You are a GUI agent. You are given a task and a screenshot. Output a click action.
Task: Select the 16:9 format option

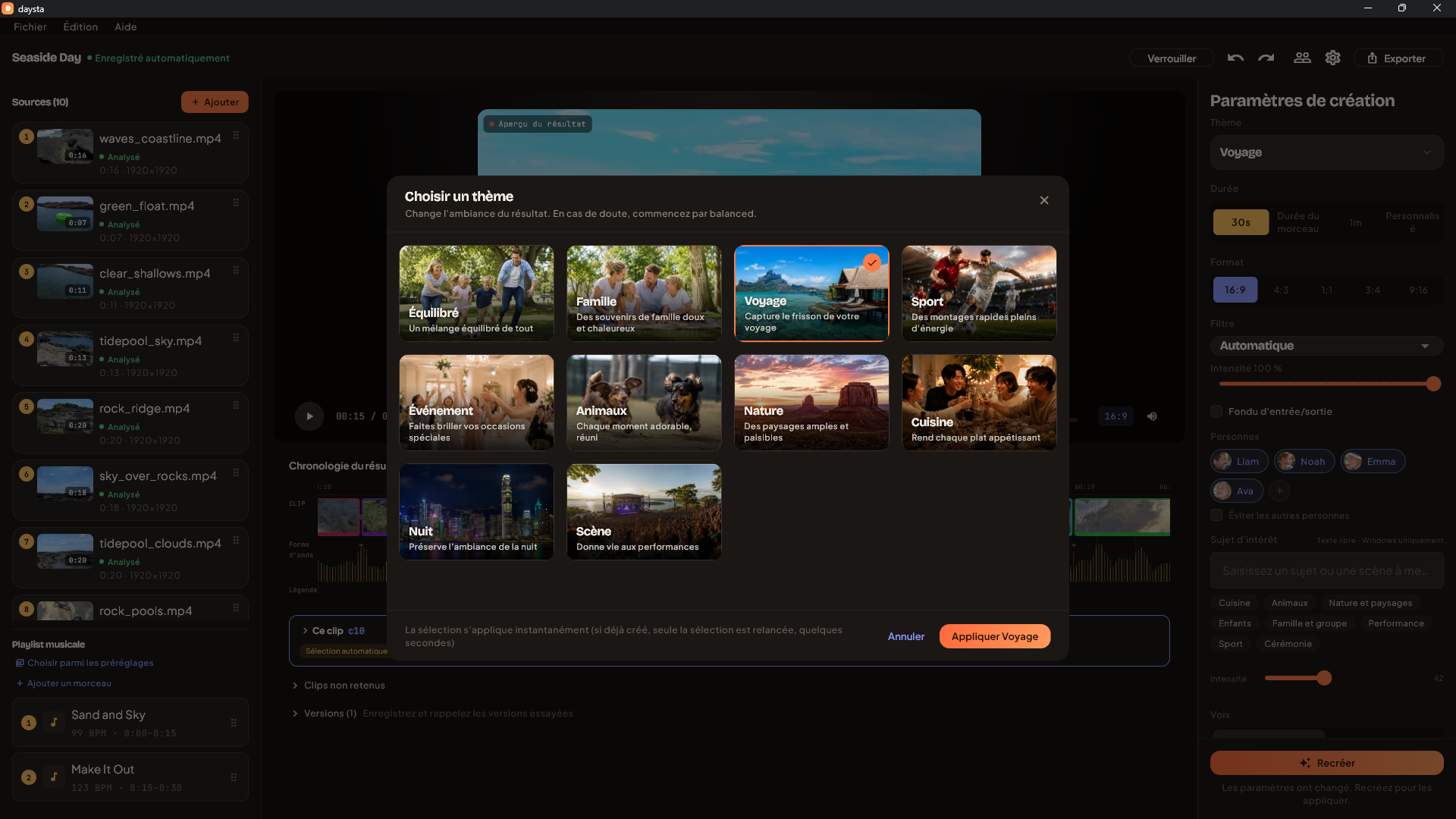(x=1235, y=290)
